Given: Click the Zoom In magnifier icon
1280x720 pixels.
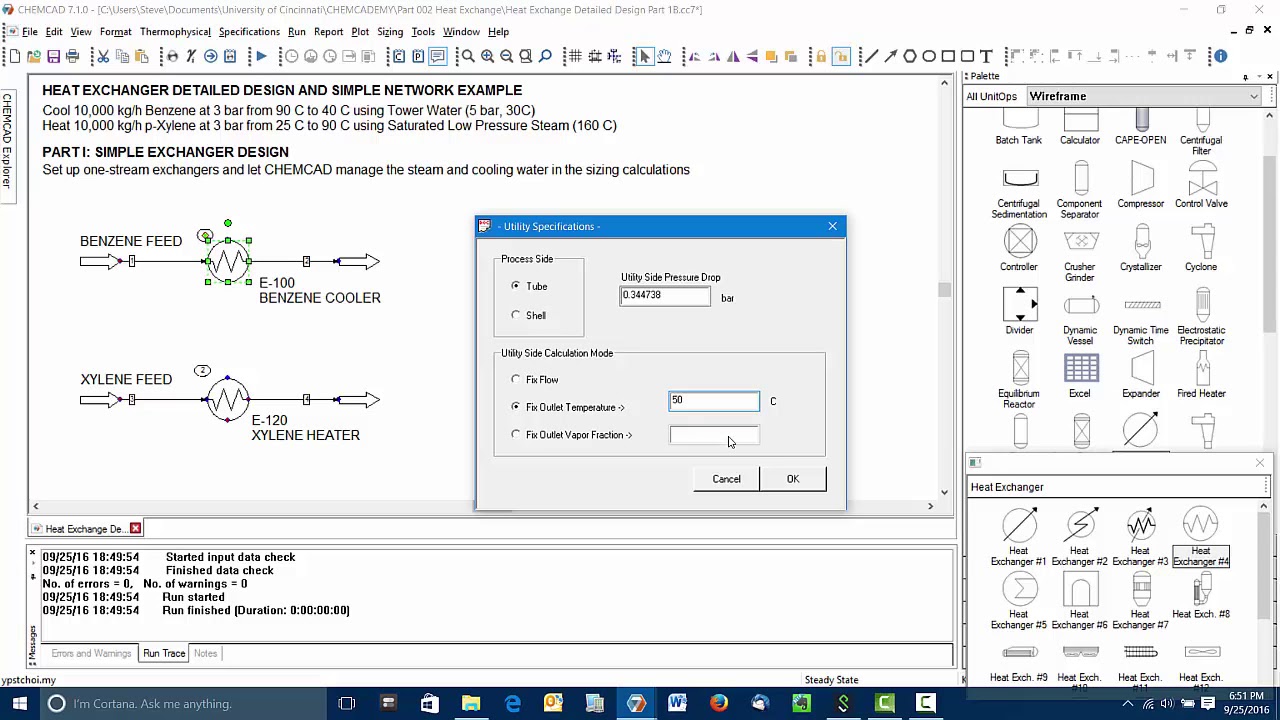Looking at the screenshot, I should point(487,56).
